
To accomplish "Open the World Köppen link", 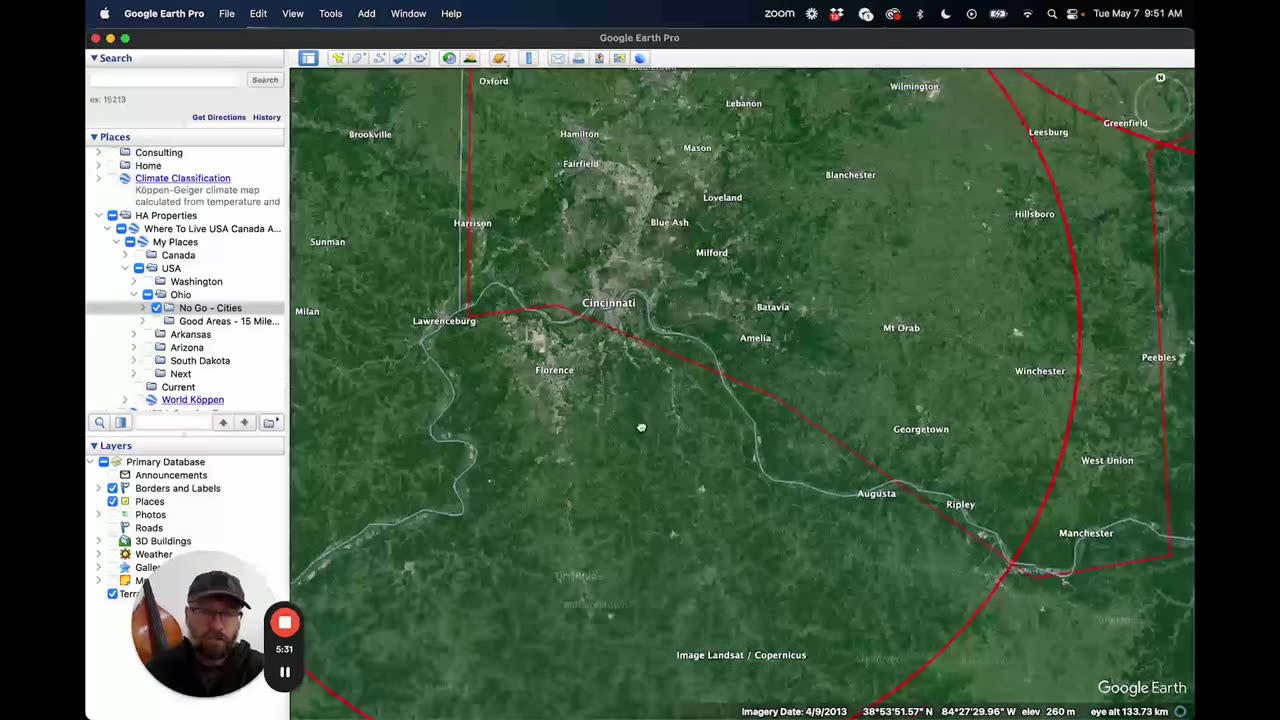I will 193,400.
